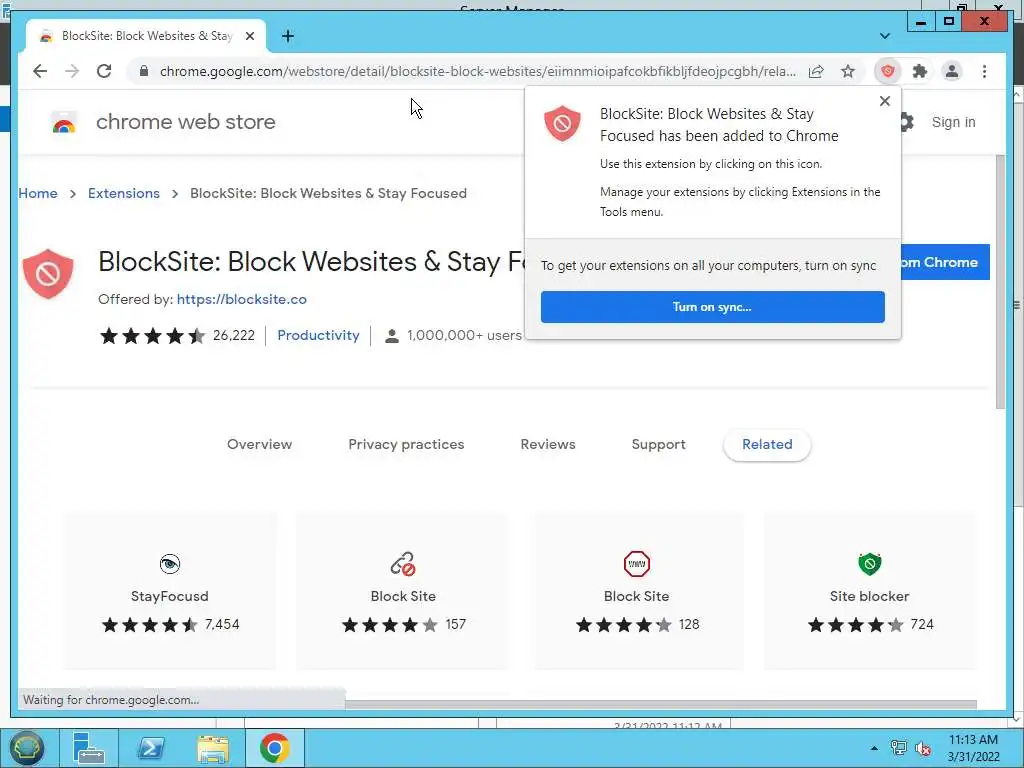Click page vertical scrollbar
The width and height of the screenshot is (1024, 768).
click(x=1000, y=282)
